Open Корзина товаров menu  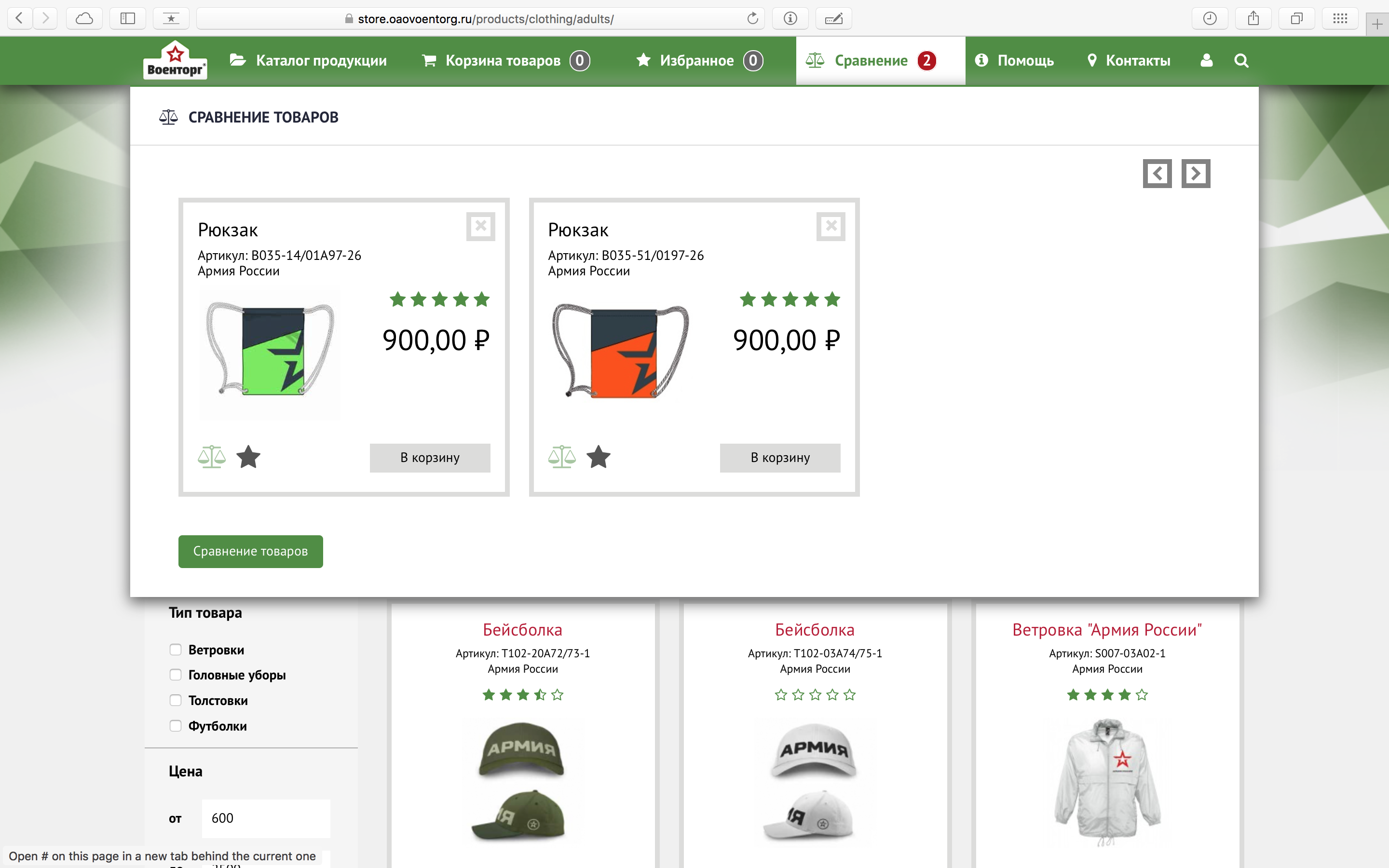(x=505, y=60)
